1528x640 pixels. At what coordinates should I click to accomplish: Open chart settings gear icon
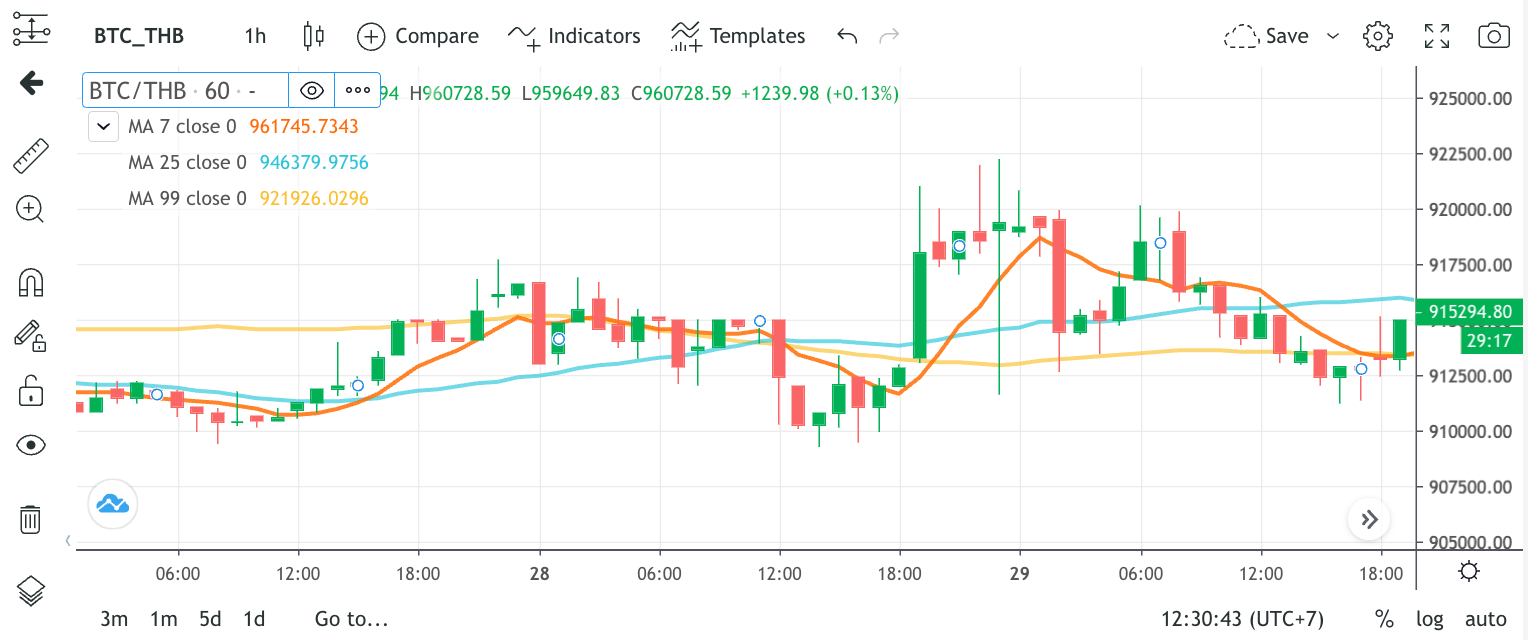tap(1378, 36)
